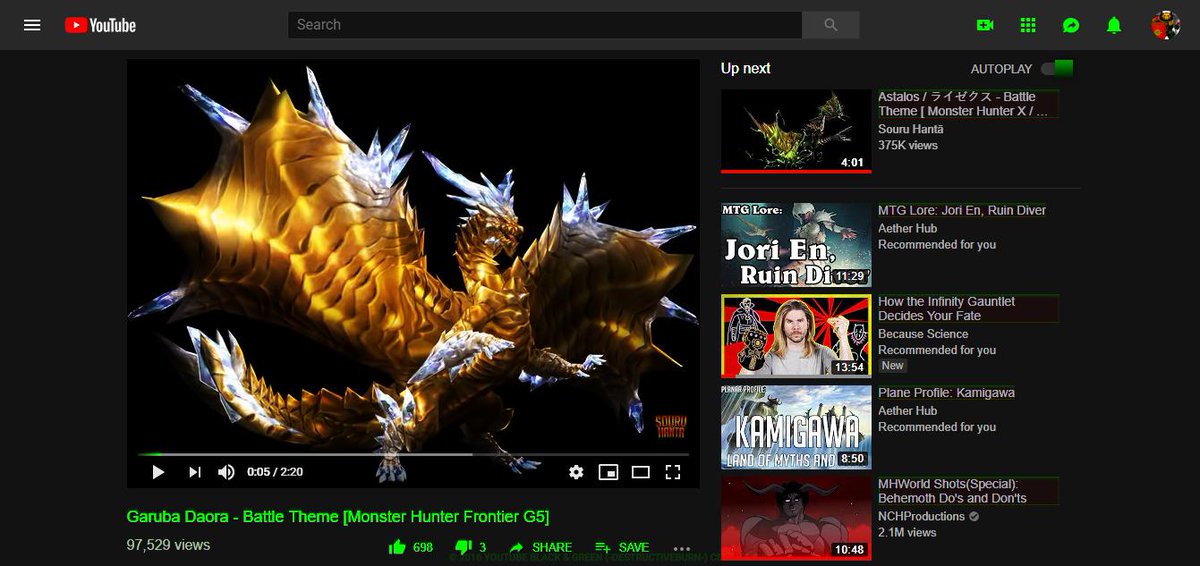Click the magnifier search button
Screen dimensions: 1200x566
pos(831,25)
